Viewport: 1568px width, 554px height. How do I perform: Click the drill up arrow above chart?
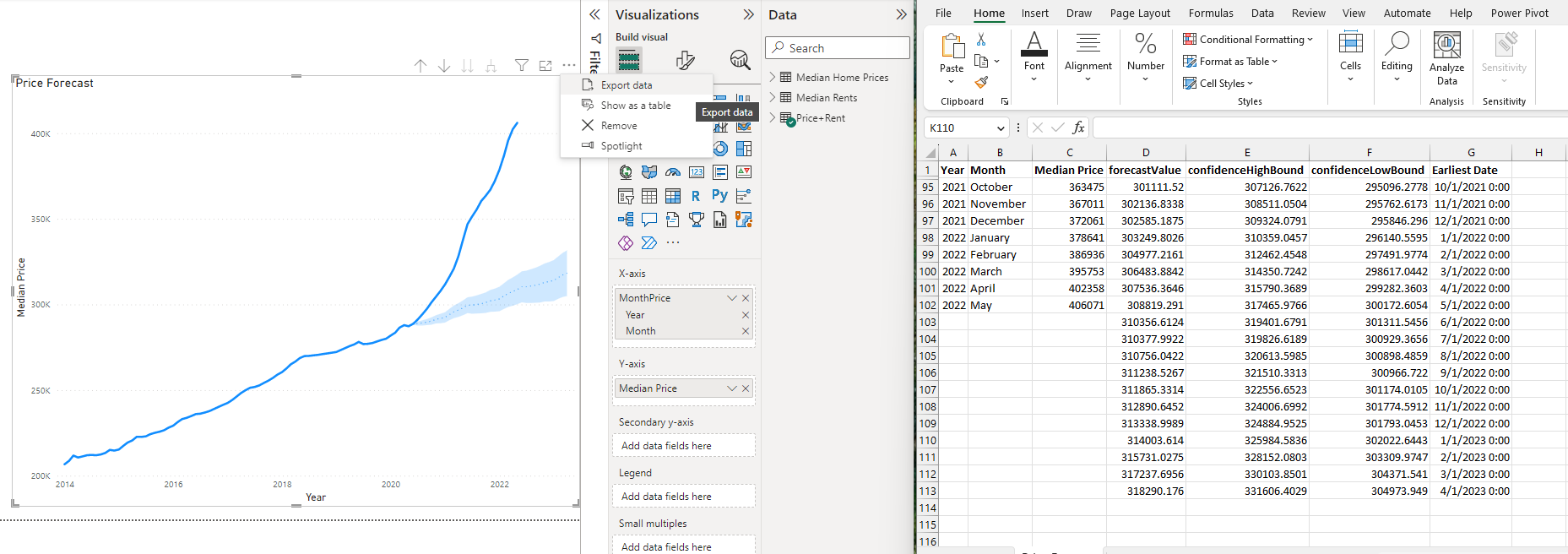point(420,66)
